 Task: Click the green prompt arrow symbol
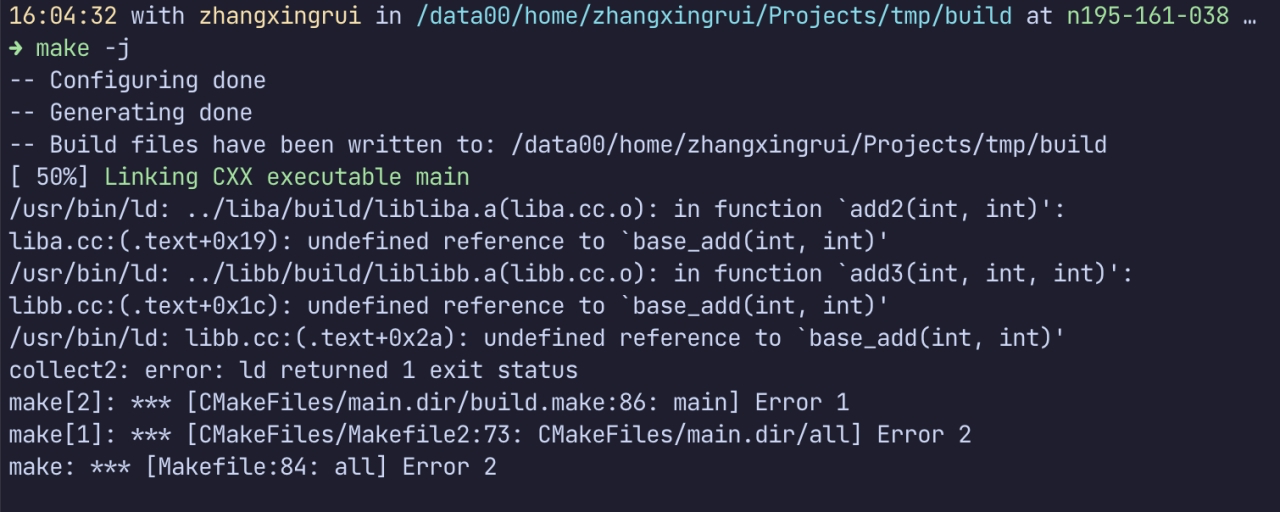coord(17,49)
